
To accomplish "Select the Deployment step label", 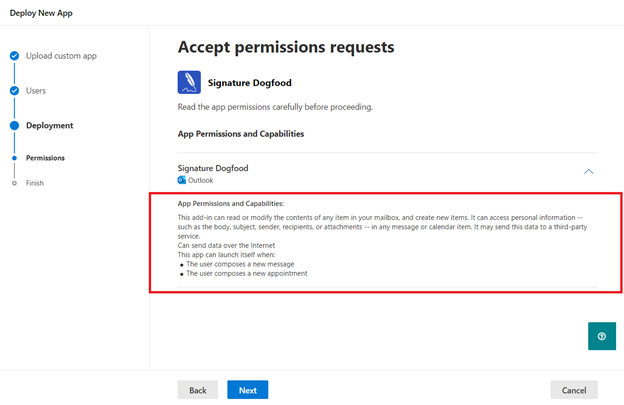I will point(50,126).
